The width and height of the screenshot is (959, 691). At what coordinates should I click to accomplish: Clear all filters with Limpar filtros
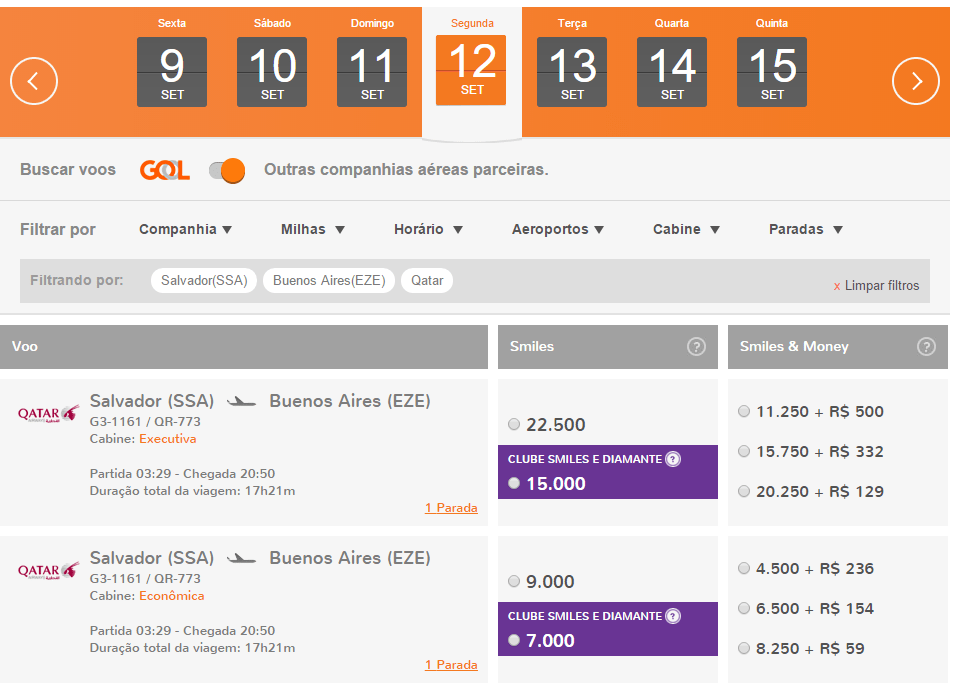876,286
